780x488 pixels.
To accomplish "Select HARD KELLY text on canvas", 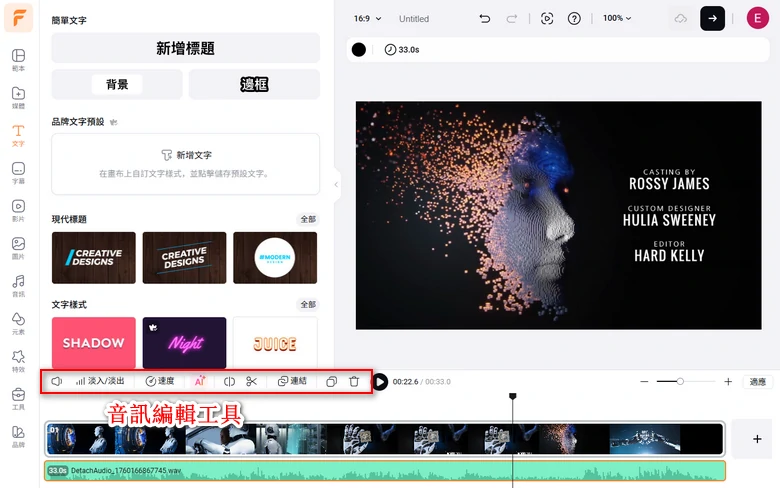I will point(669,256).
